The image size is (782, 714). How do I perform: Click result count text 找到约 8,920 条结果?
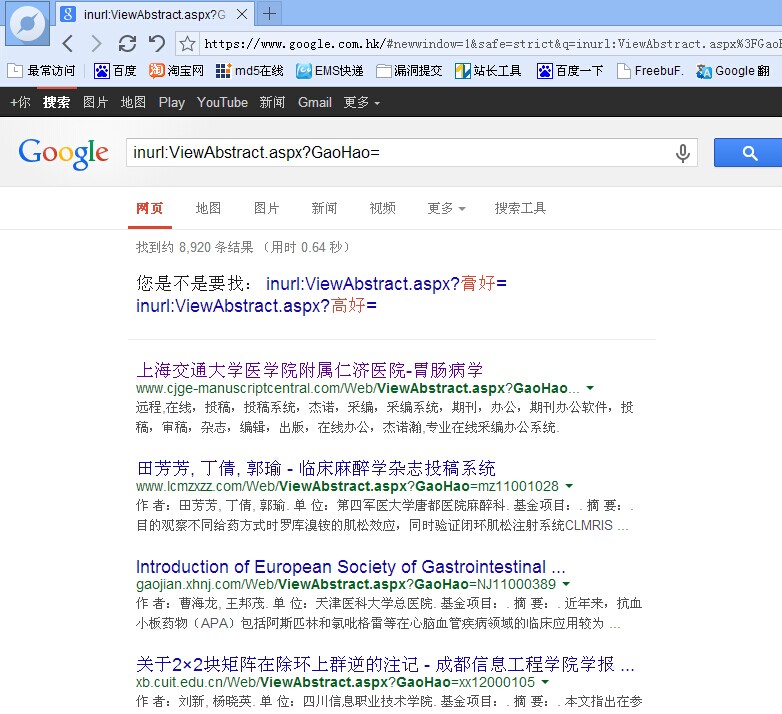click(x=195, y=247)
